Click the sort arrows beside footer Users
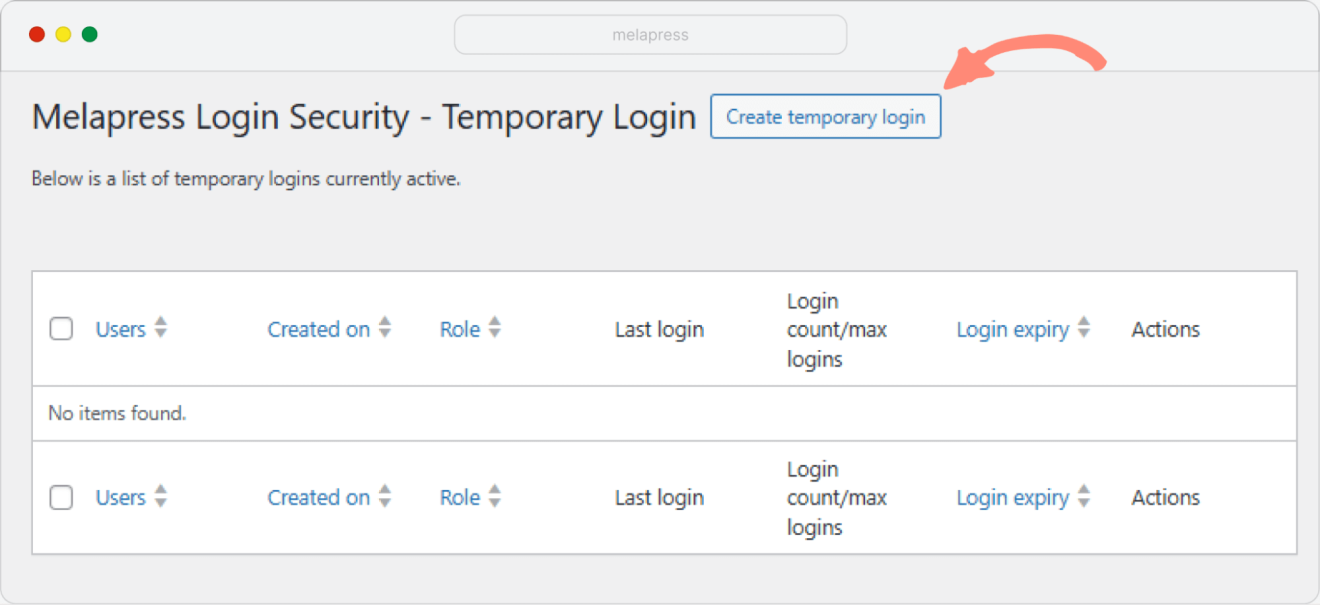 coord(161,496)
